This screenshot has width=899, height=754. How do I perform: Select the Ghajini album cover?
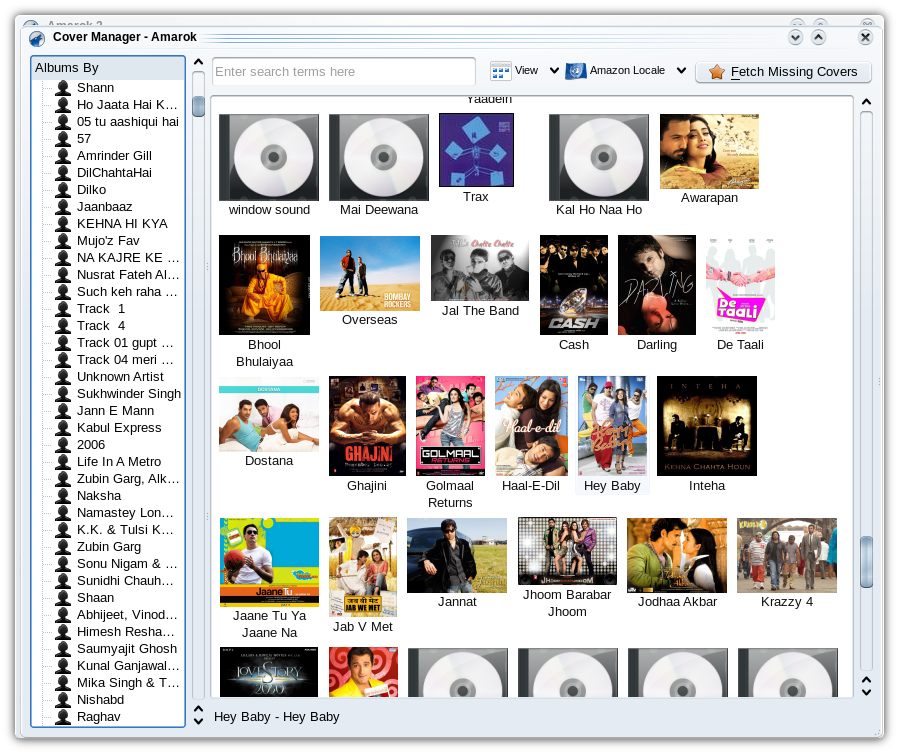(x=367, y=426)
